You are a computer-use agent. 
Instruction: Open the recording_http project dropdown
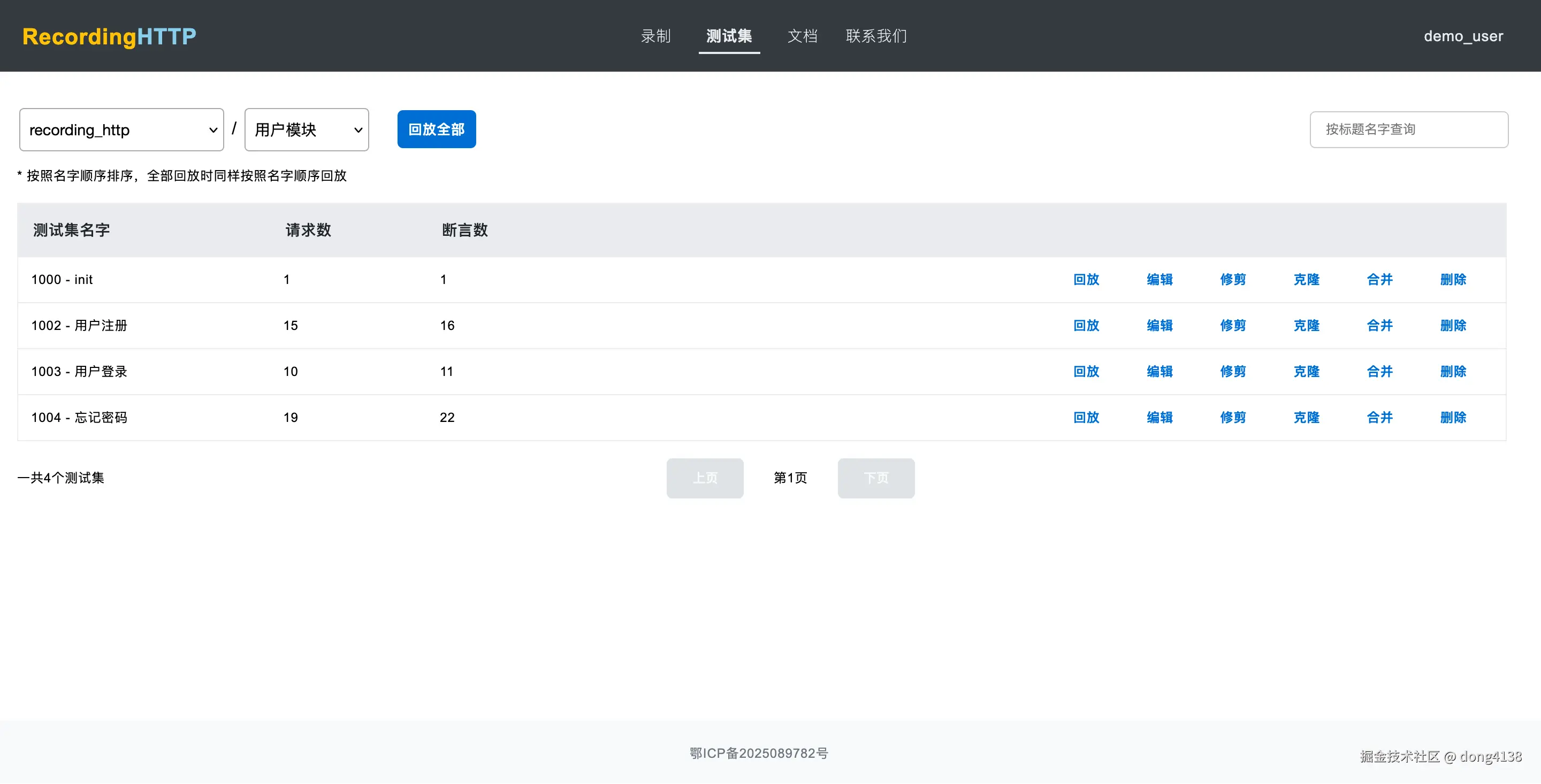[121, 130]
